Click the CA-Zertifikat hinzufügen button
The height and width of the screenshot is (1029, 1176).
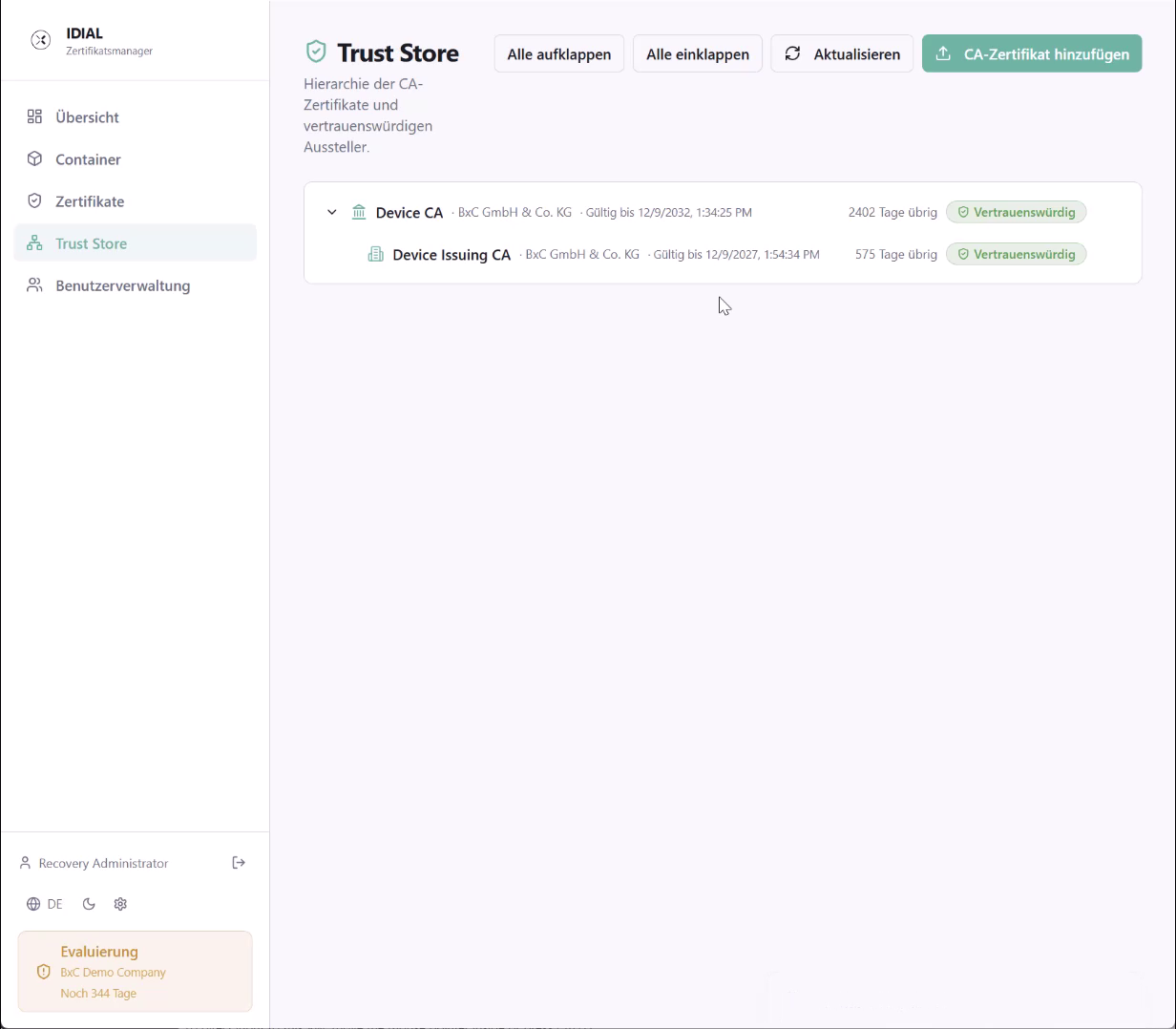point(1032,53)
